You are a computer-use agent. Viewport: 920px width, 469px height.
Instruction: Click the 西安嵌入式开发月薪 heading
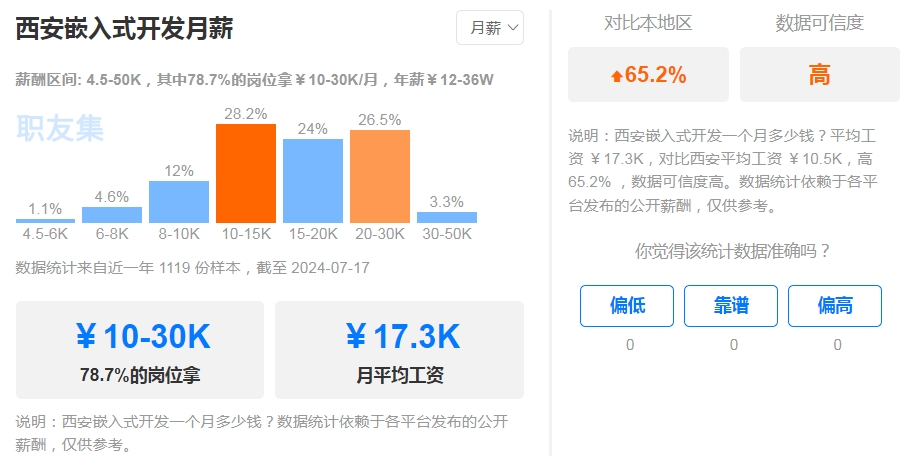(x=125, y=29)
